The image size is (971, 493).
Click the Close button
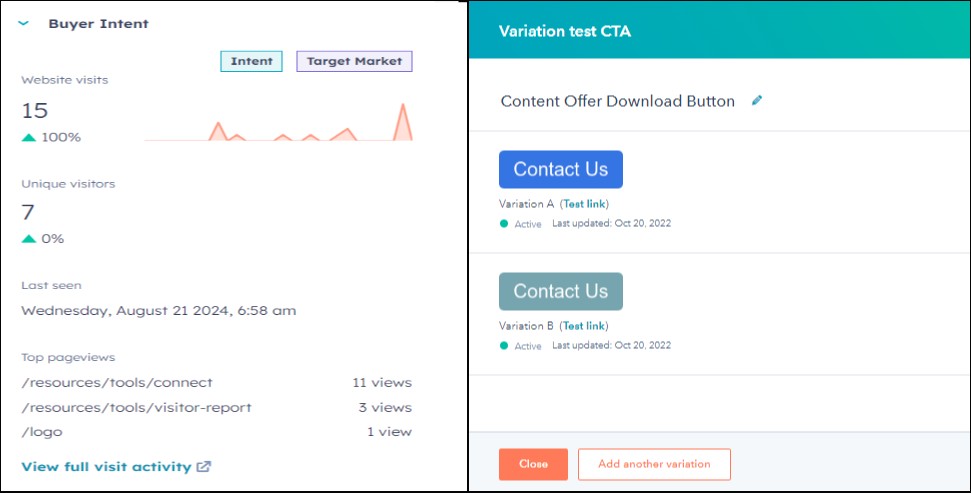coord(533,464)
